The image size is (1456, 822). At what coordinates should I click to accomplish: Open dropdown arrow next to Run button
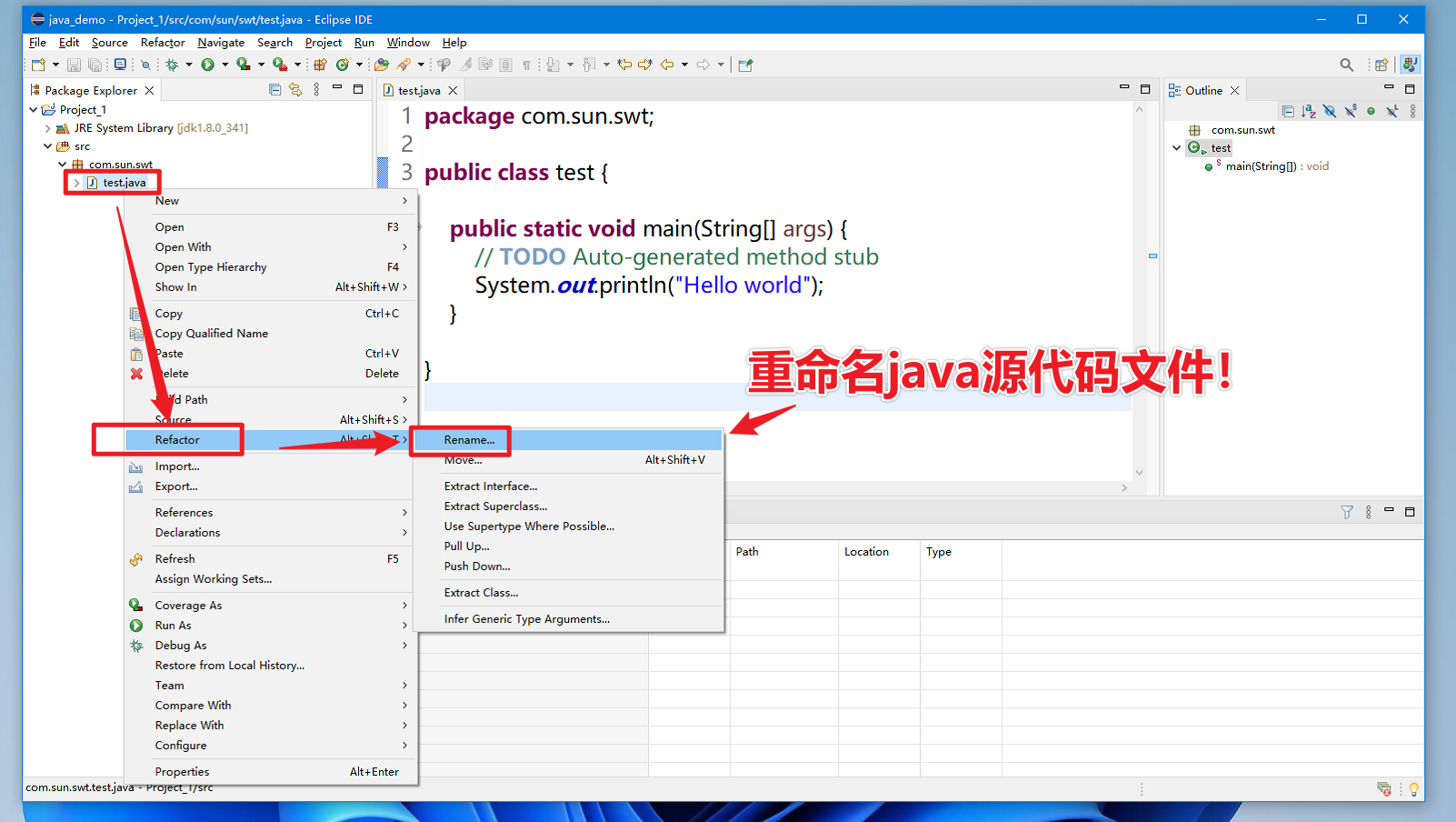coord(225,65)
